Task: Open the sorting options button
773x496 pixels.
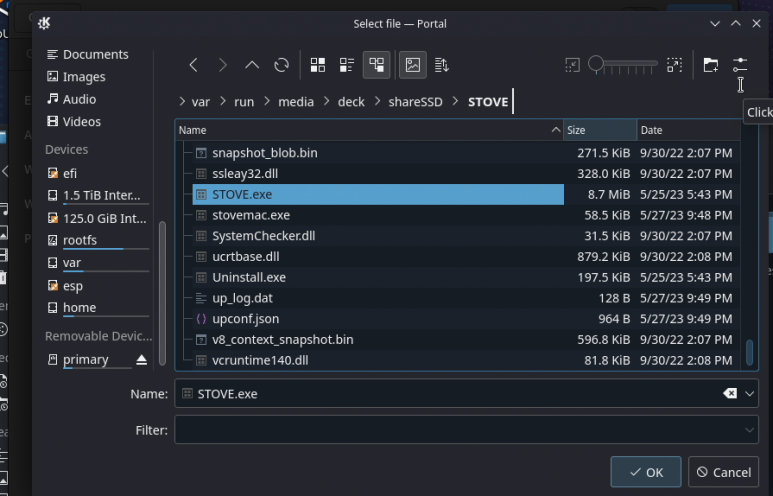Action: 442,65
